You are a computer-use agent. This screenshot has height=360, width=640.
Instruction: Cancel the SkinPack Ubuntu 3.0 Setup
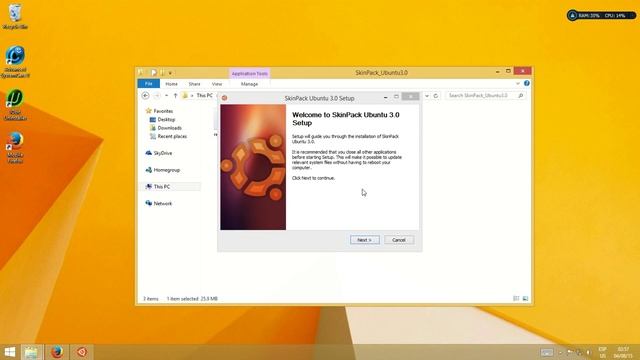399,240
